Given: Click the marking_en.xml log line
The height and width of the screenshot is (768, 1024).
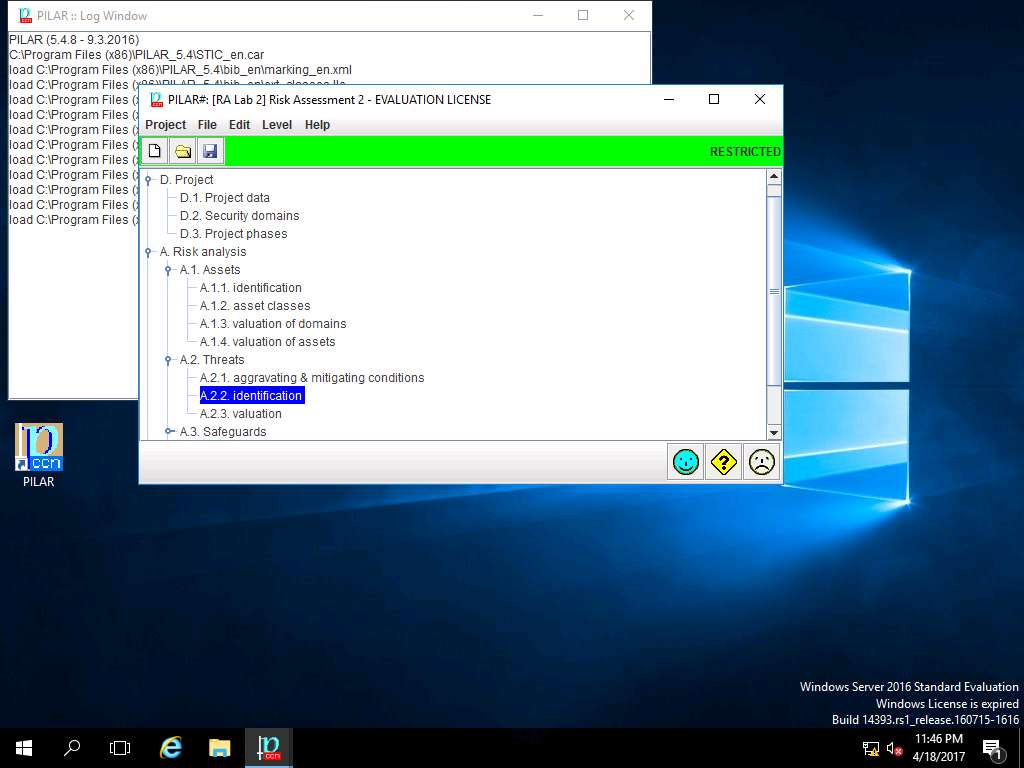Looking at the screenshot, I should point(181,70).
